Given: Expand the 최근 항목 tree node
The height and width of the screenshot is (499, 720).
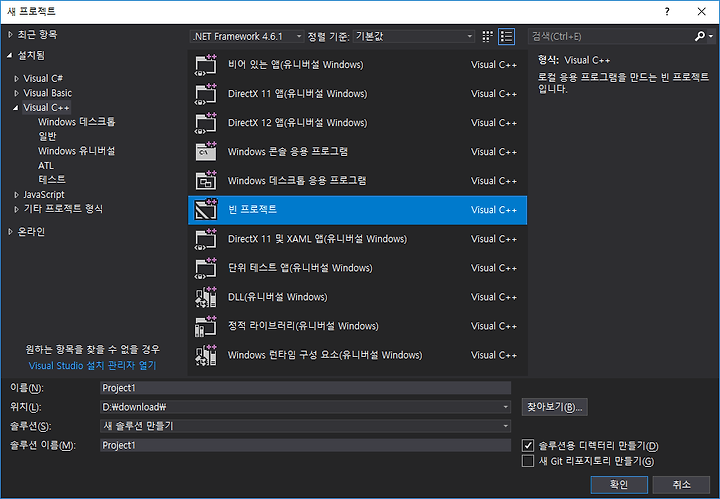Looking at the screenshot, I should coord(10,34).
